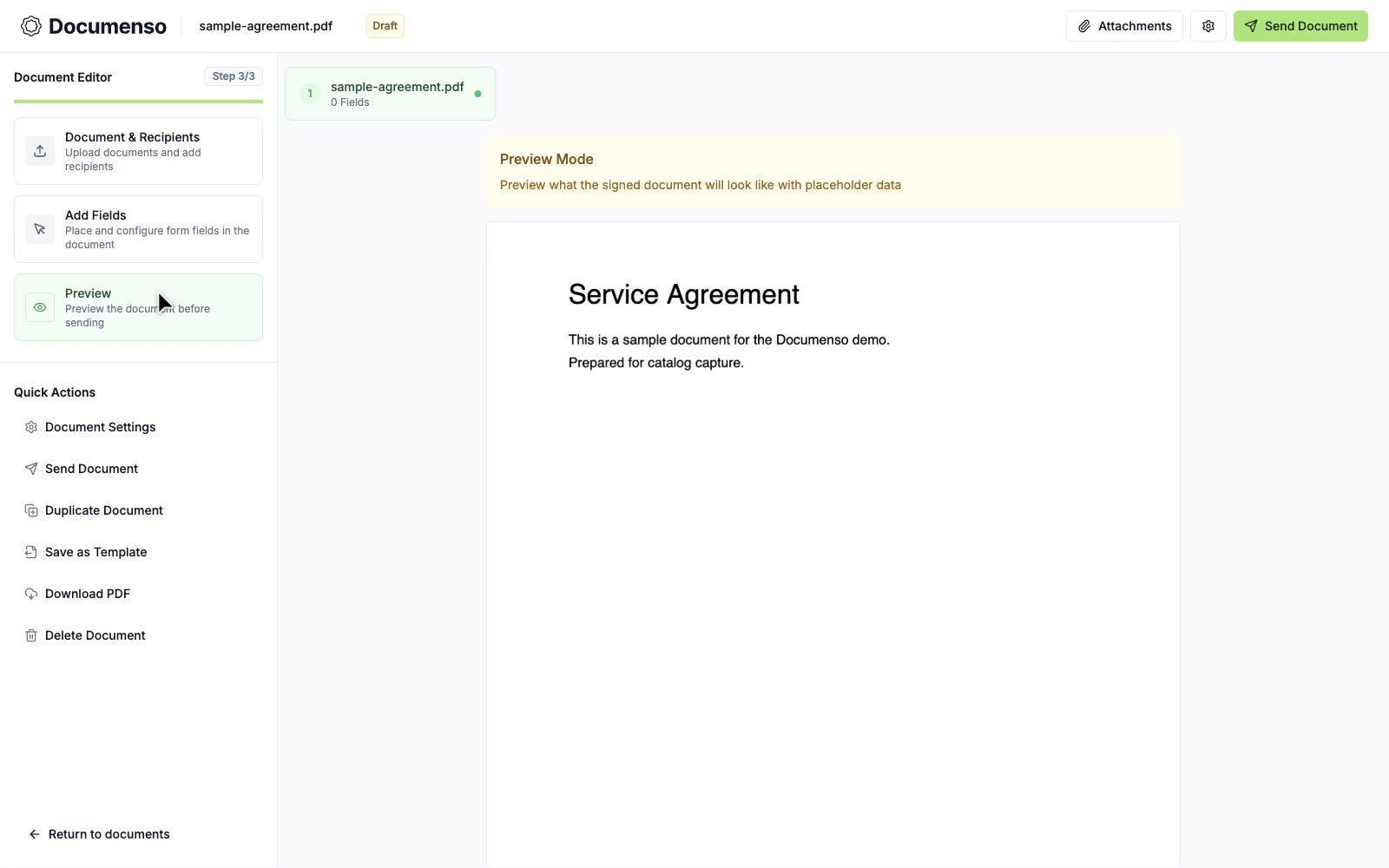
Task: Click the Draft status badge
Action: 385,26
